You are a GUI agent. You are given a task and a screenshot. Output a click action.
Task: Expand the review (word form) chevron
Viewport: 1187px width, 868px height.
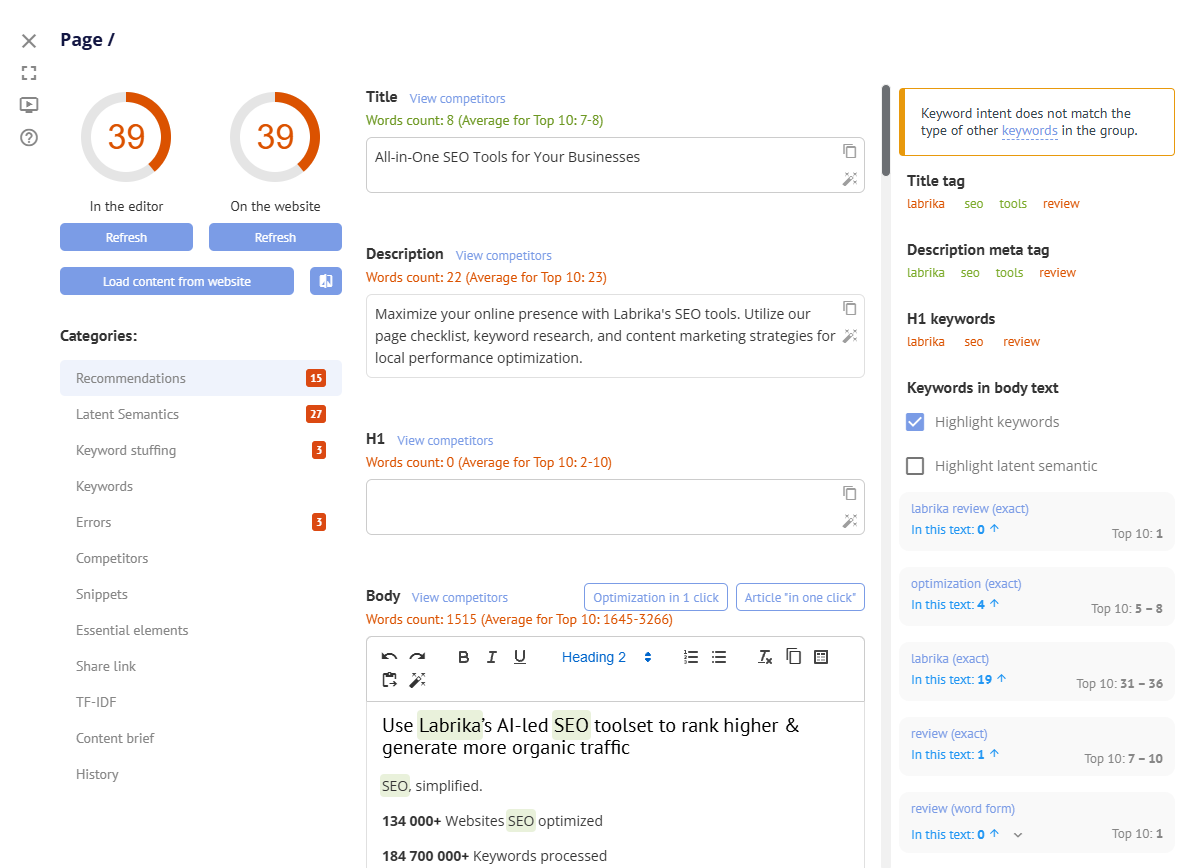point(1018,835)
